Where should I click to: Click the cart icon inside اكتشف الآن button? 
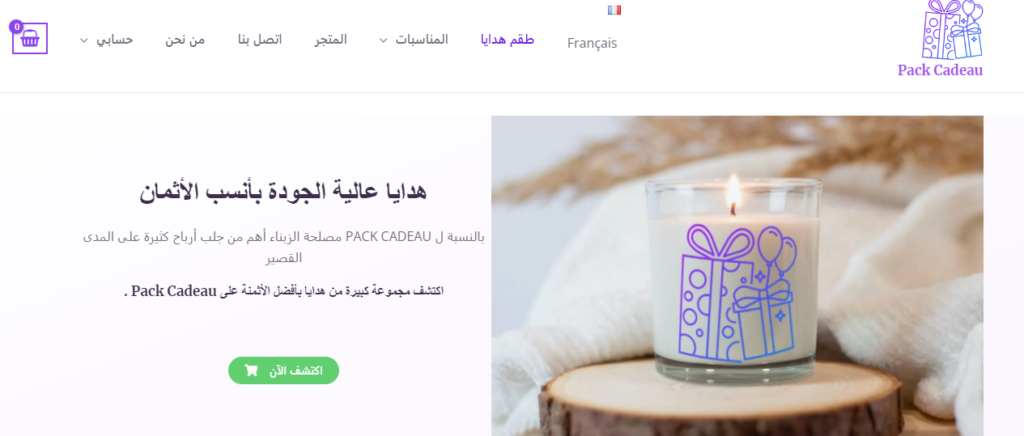point(251,370)
